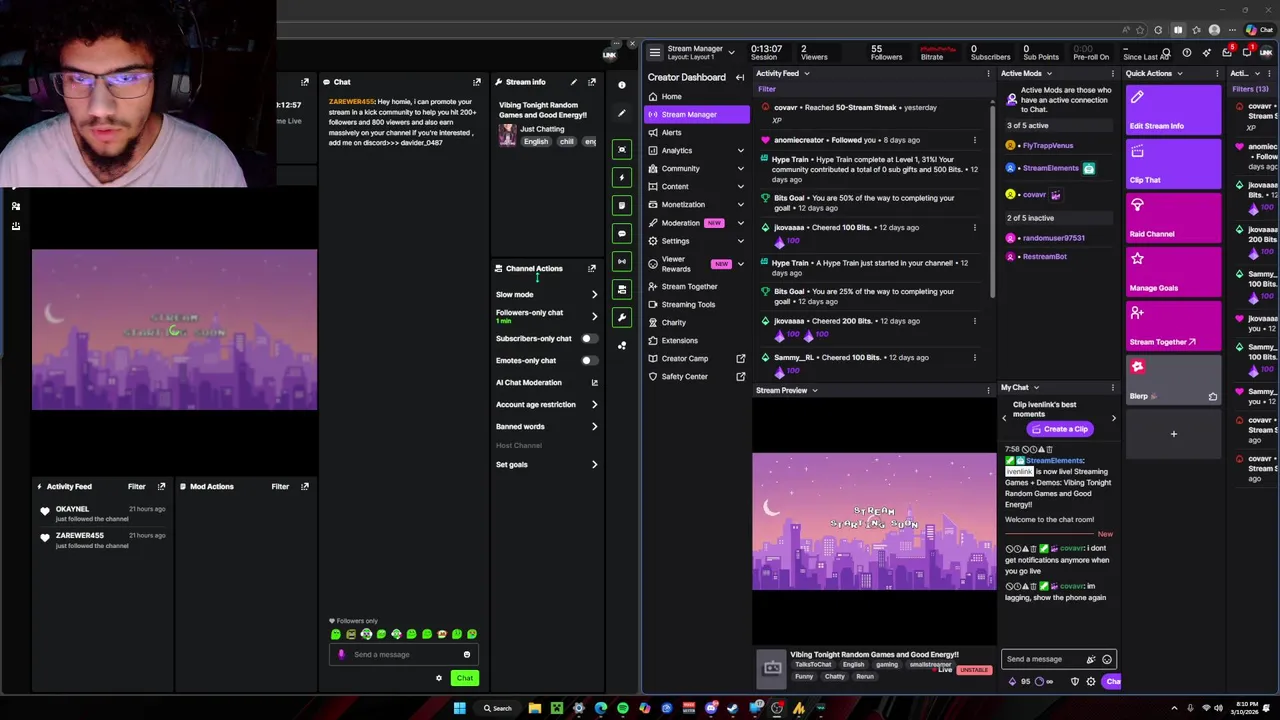Open the Active Mods panel dropdown
The image size is (1280, 720).
tap(1049, 74)
